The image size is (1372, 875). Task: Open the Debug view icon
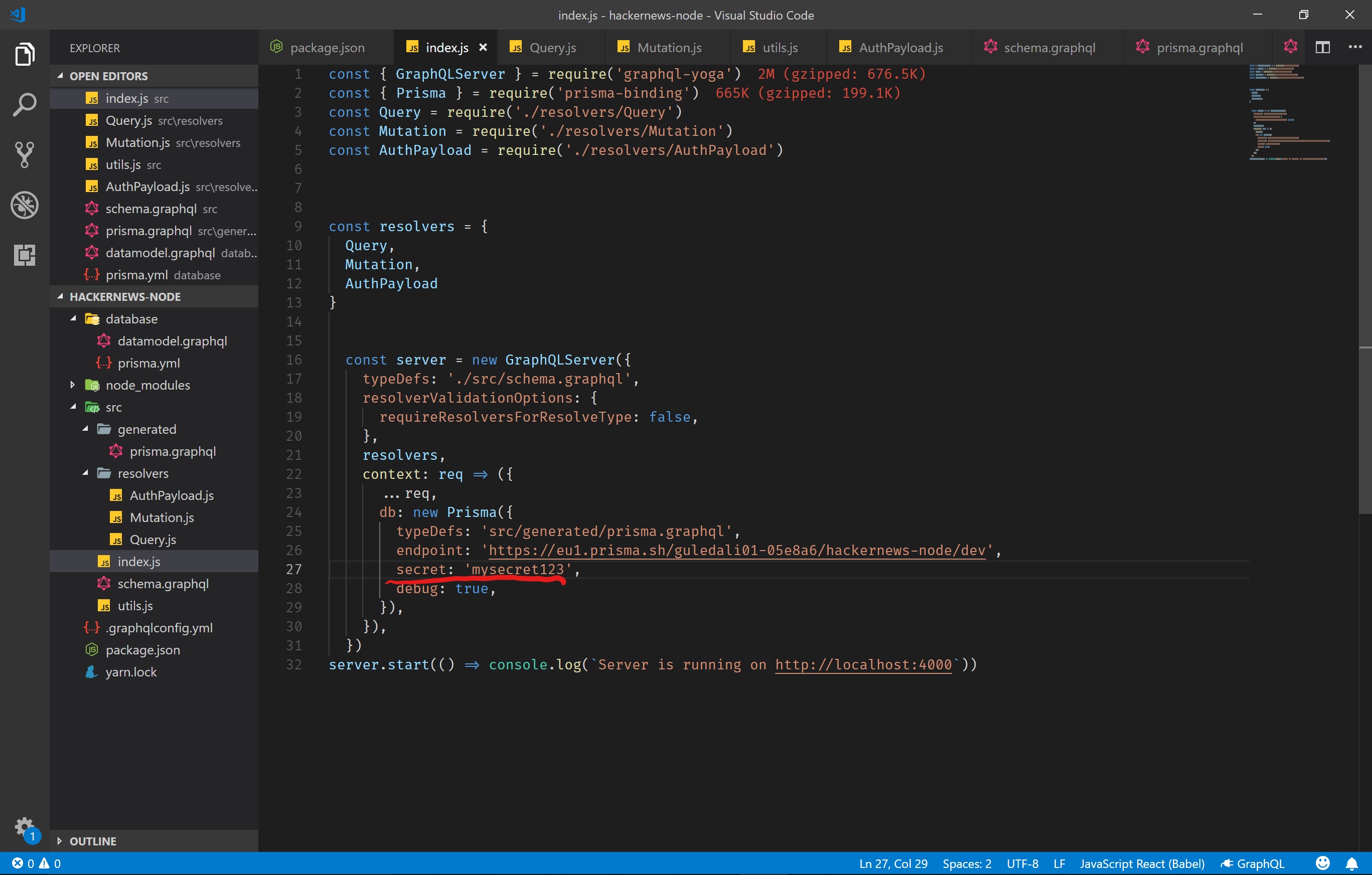pyautogui.click(x=25, y=205)
